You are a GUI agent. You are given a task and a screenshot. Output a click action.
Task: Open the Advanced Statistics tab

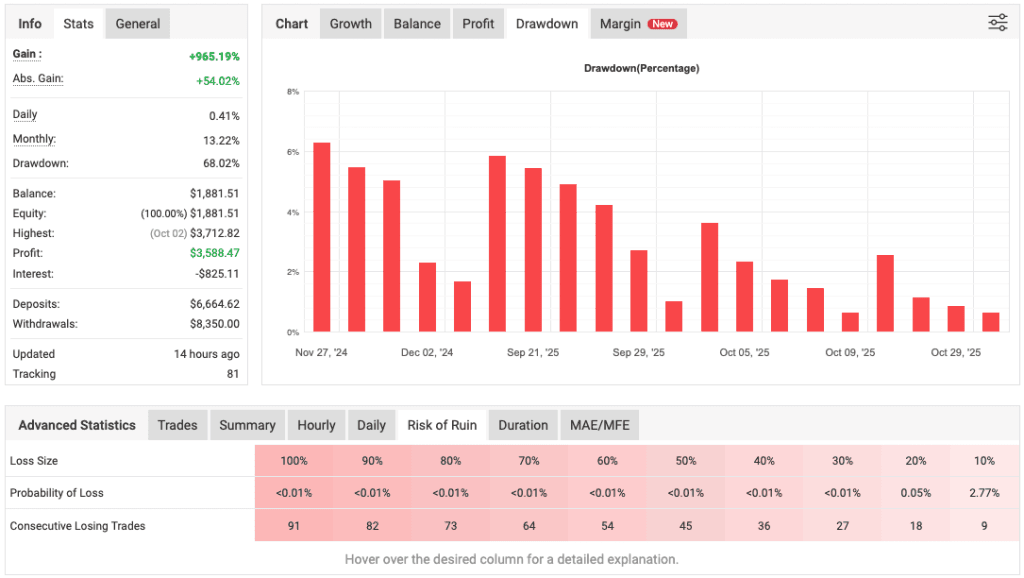pyautogui.click(x=77, y=425)
